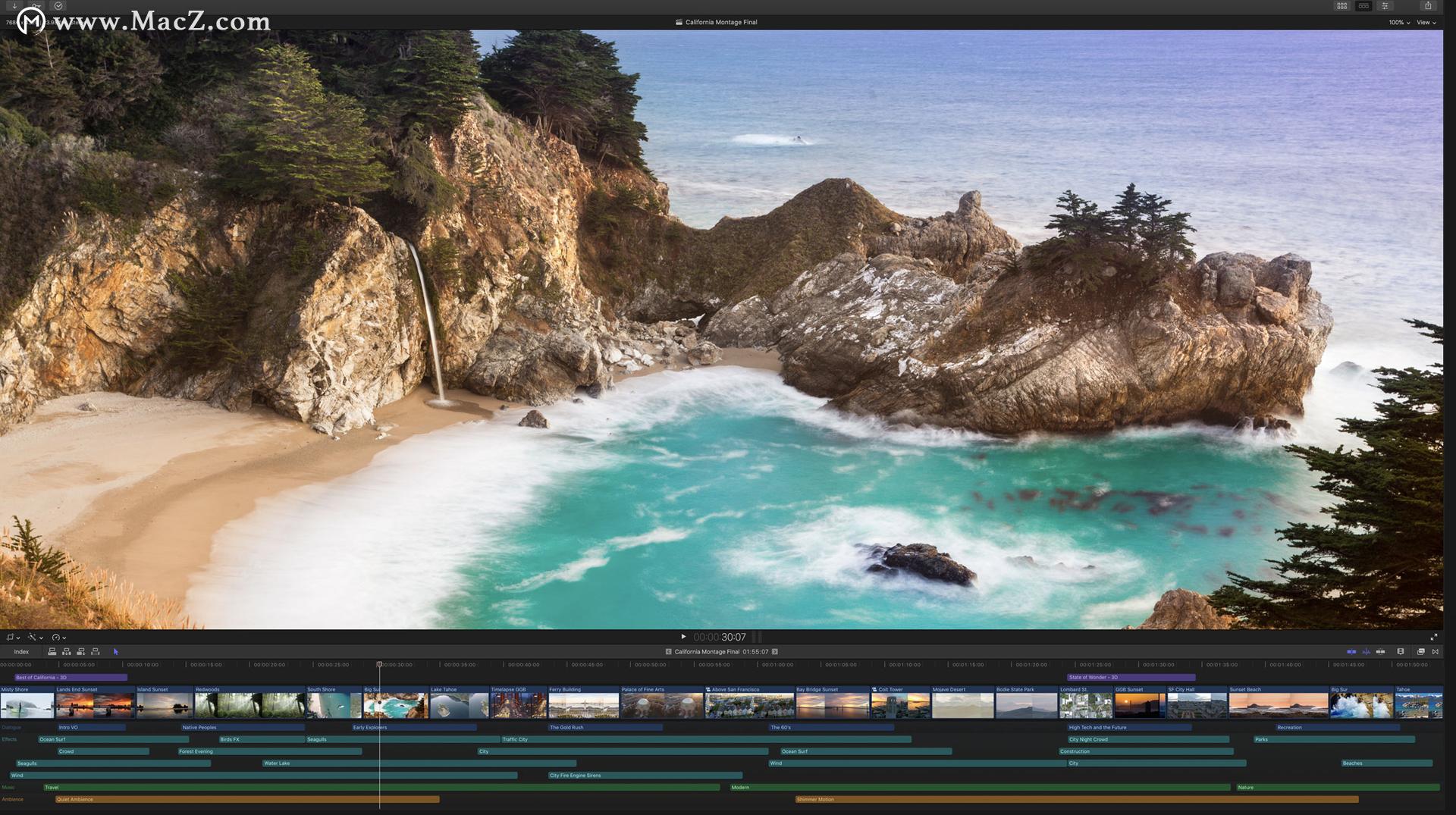The image size is (1456, 815).
Task: Select the Palace of Fine Arts clip
Action: coord(662,702)
